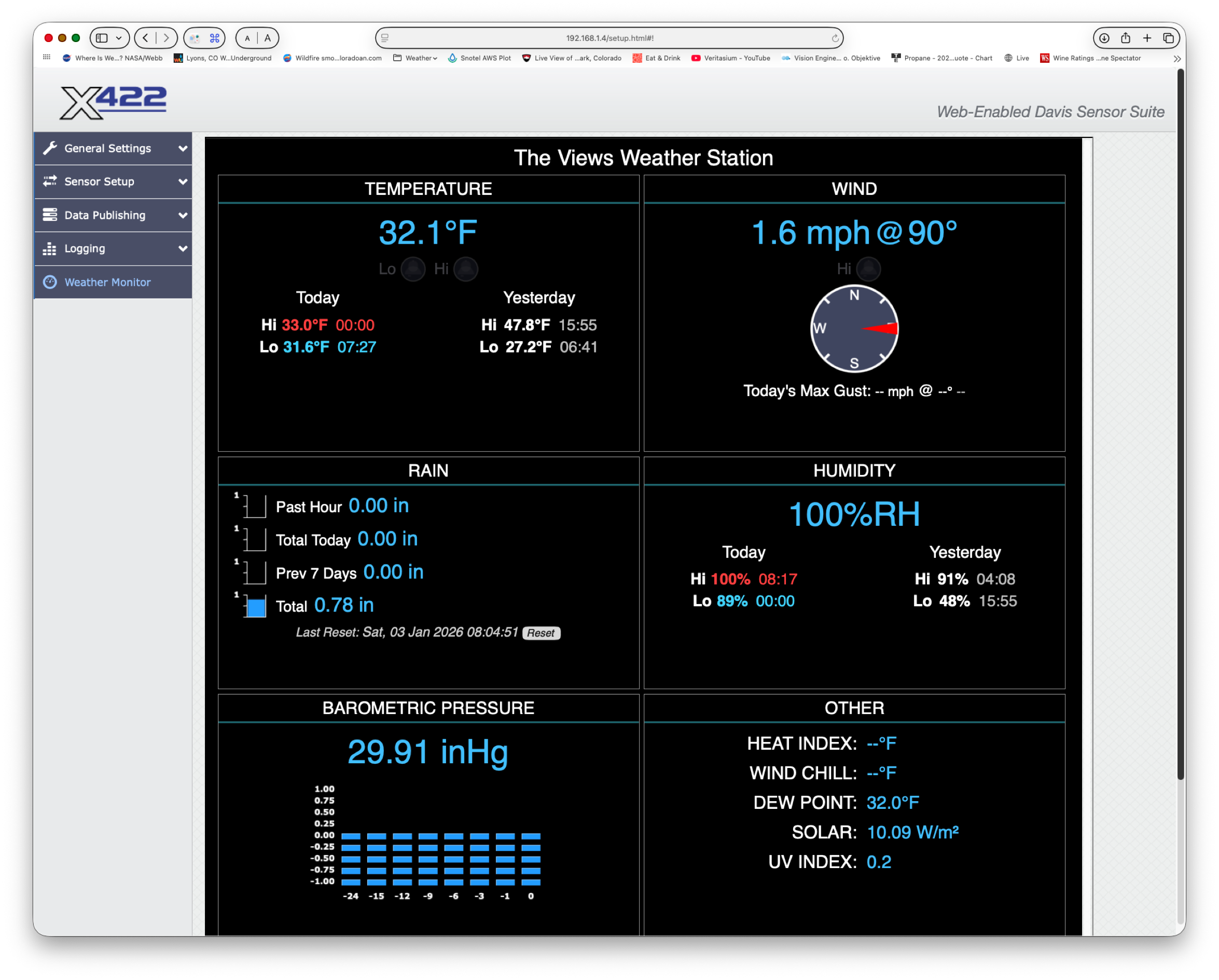Click the blue Total rain gauge
This screenshot has width=1219, height=980.
(x=256, y=607)
